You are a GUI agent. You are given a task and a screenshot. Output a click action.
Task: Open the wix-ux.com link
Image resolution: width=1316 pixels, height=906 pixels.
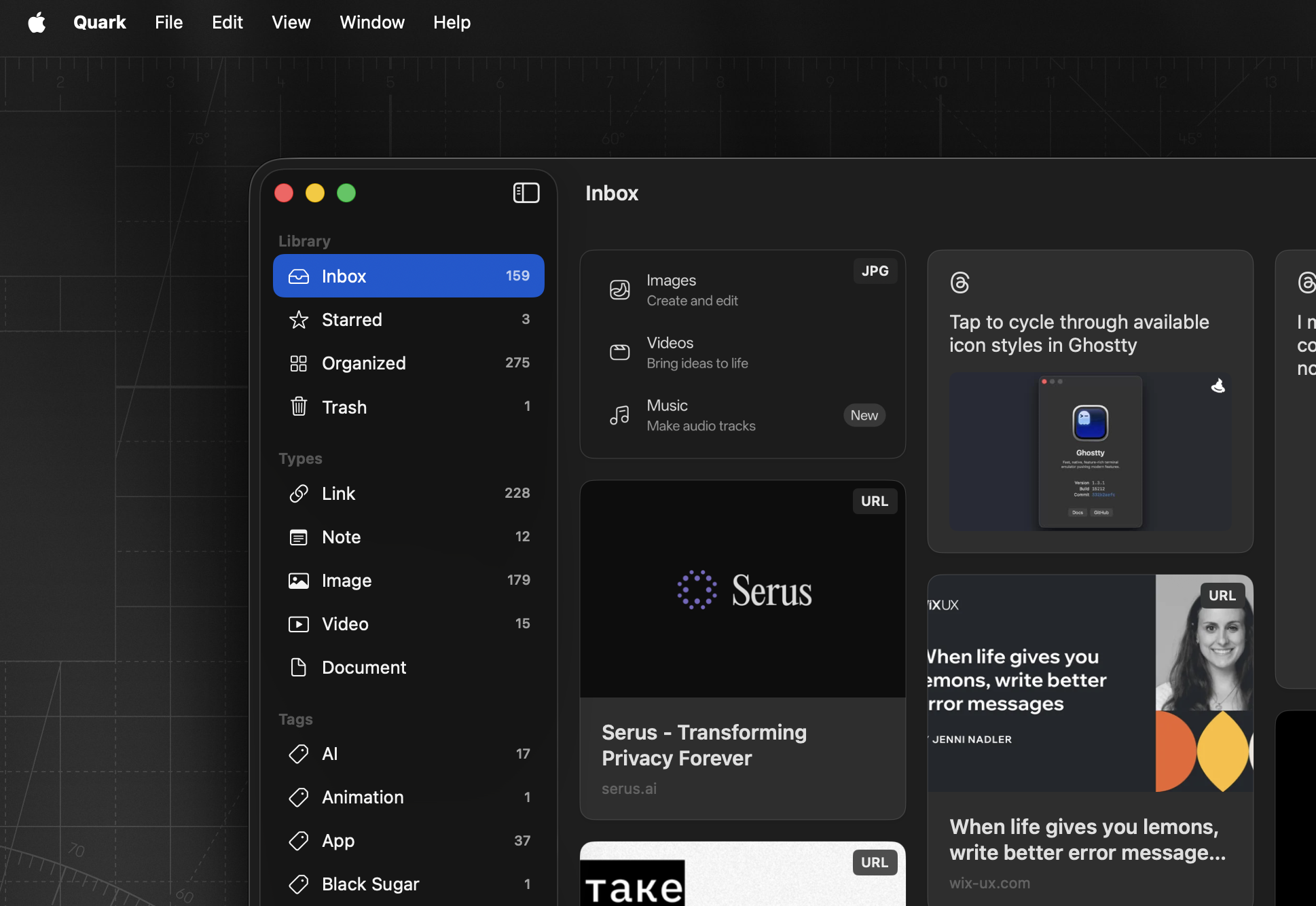pos(989,883)
